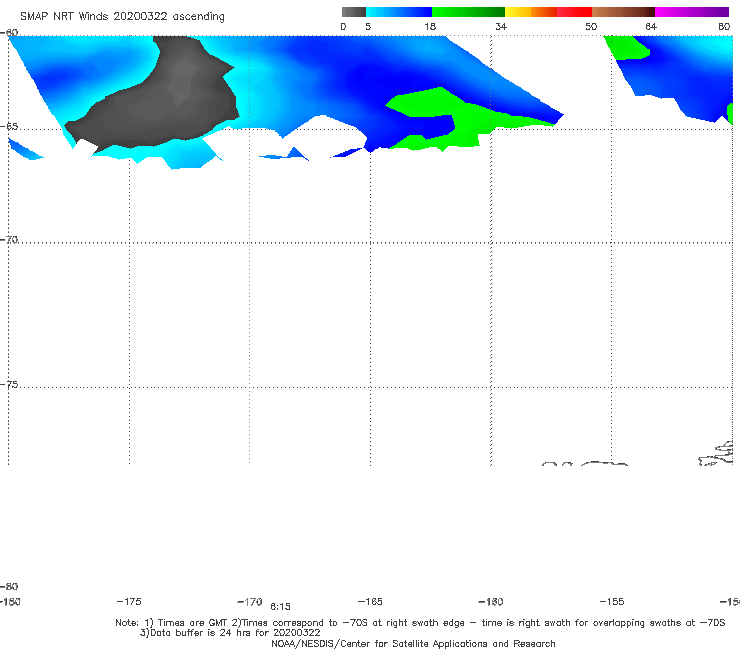Click the latitude axis label '-65'
Viewport: 740px width, 650px height.
(9, 127)
